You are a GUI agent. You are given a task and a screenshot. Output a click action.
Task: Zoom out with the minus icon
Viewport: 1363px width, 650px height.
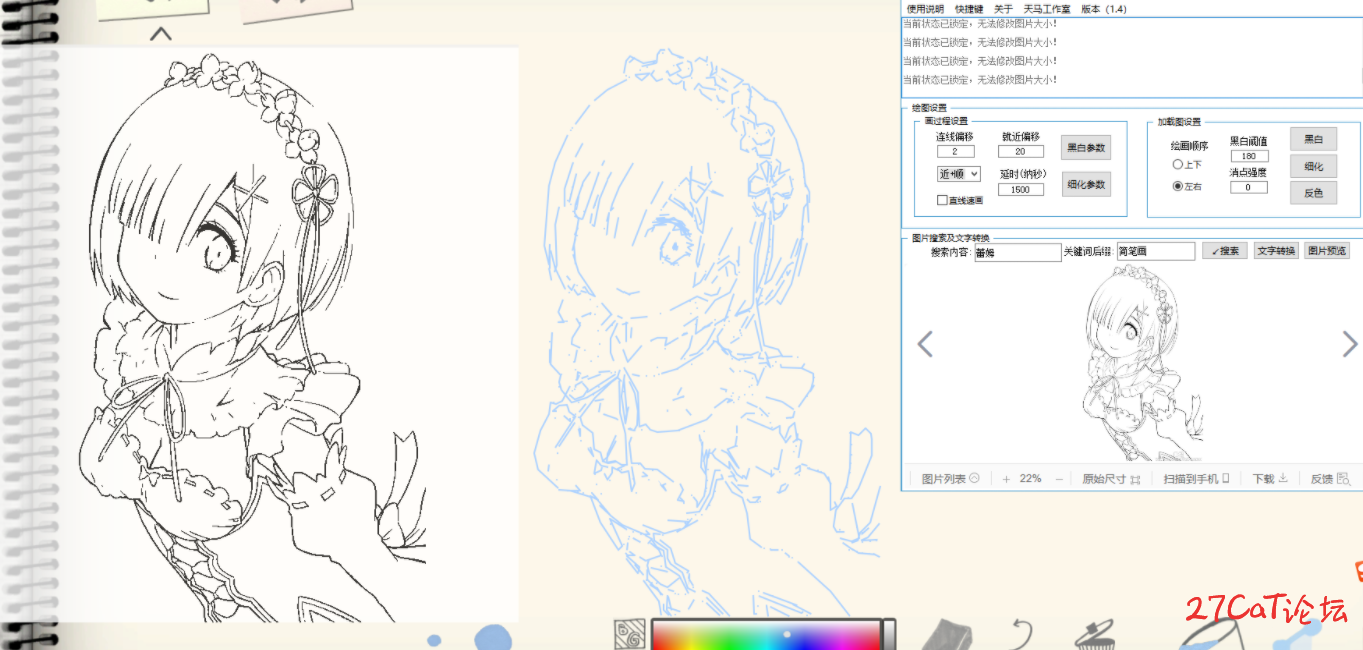click(1059, 479)
